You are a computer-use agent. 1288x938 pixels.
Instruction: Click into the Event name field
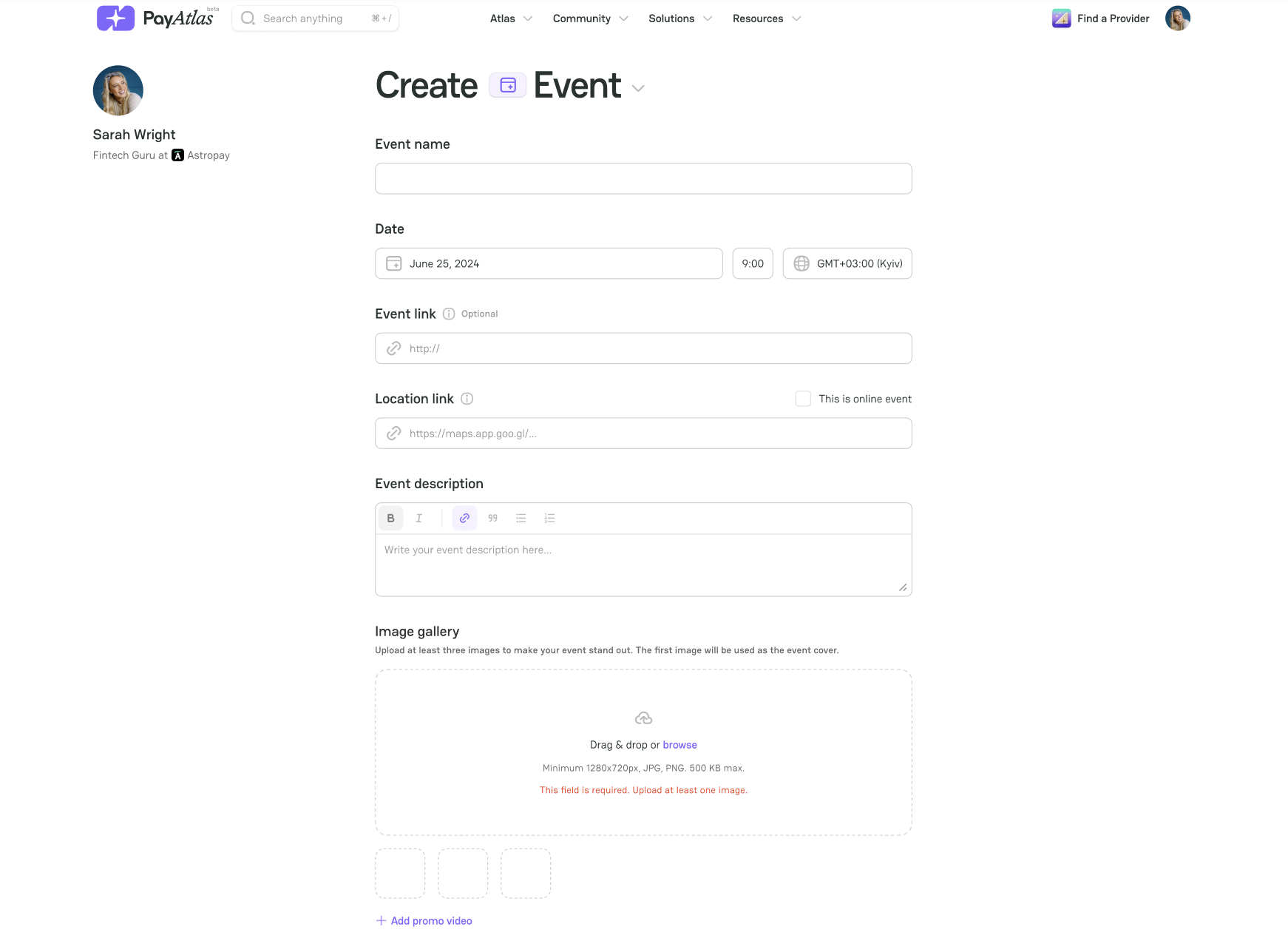click(643, 179)
